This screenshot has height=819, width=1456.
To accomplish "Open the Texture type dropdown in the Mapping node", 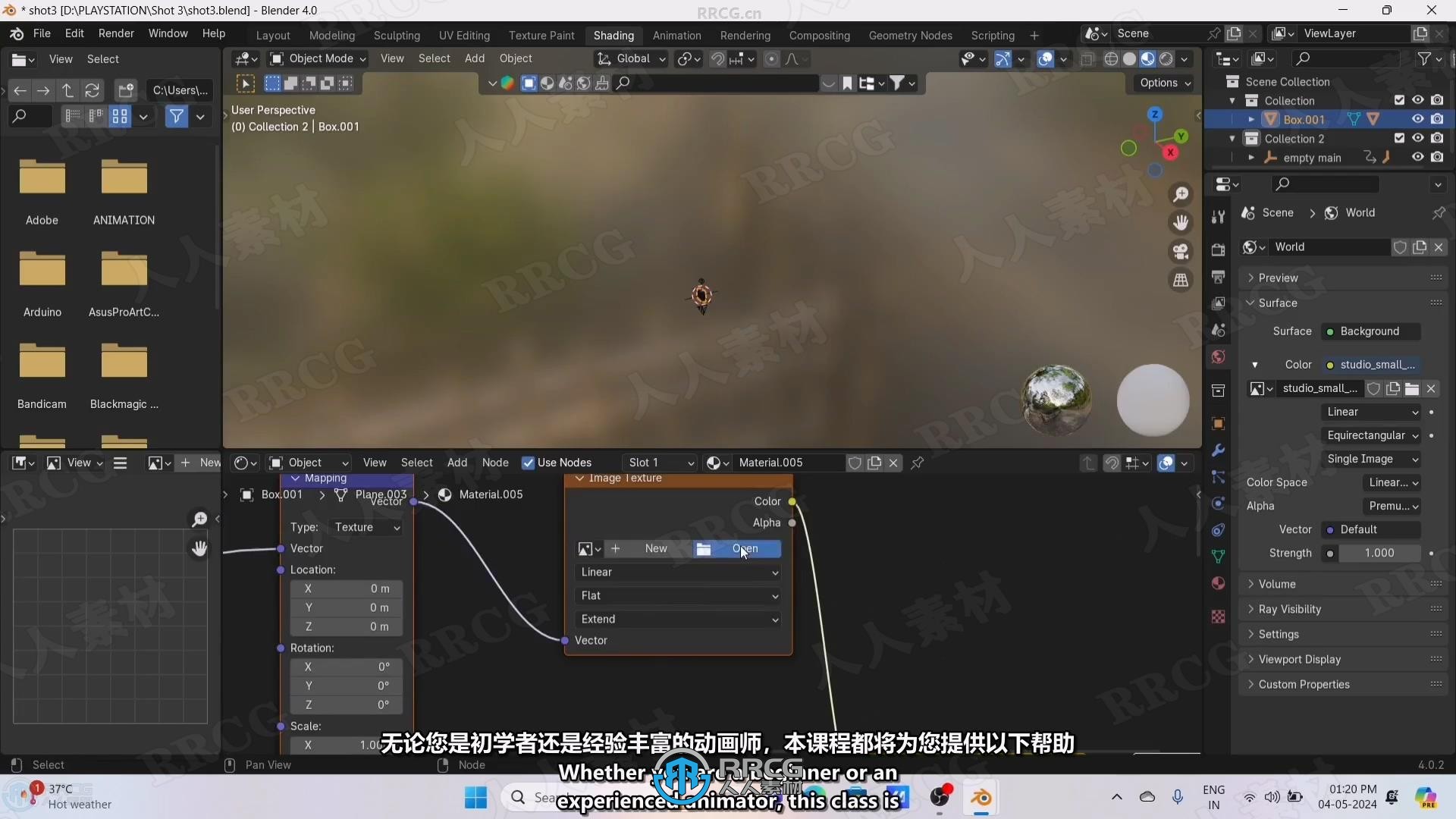I will pos(366,528).
